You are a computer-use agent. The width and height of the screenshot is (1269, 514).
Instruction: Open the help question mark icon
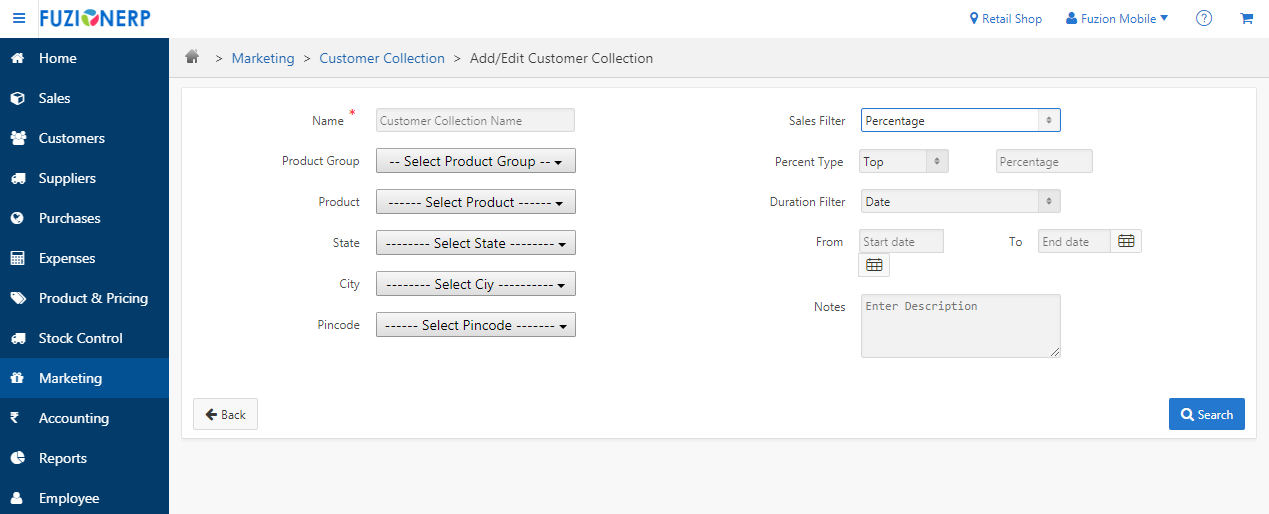tap(1204, 19)
